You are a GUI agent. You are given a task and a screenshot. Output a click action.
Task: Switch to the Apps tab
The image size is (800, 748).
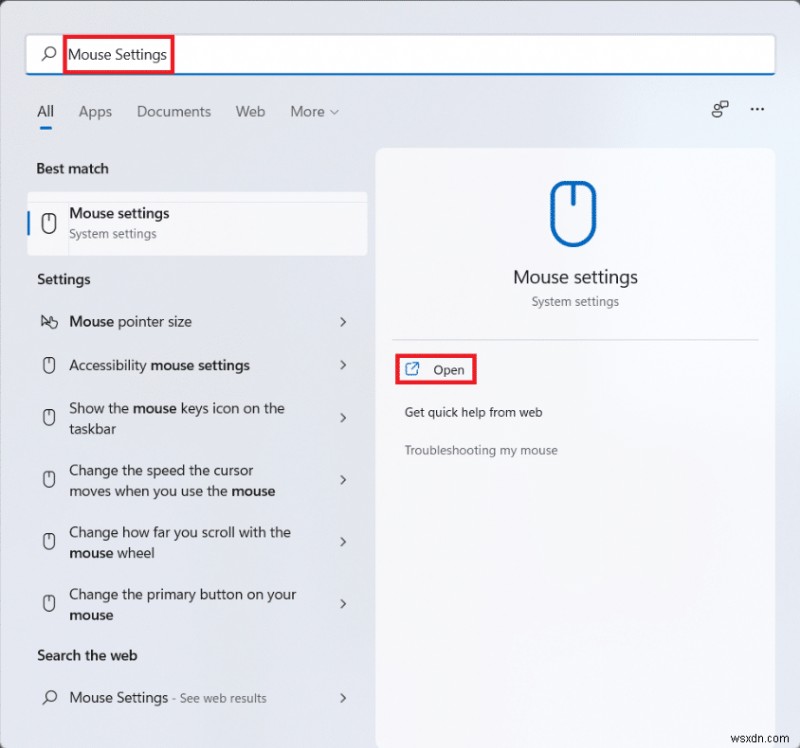point(95,112)
